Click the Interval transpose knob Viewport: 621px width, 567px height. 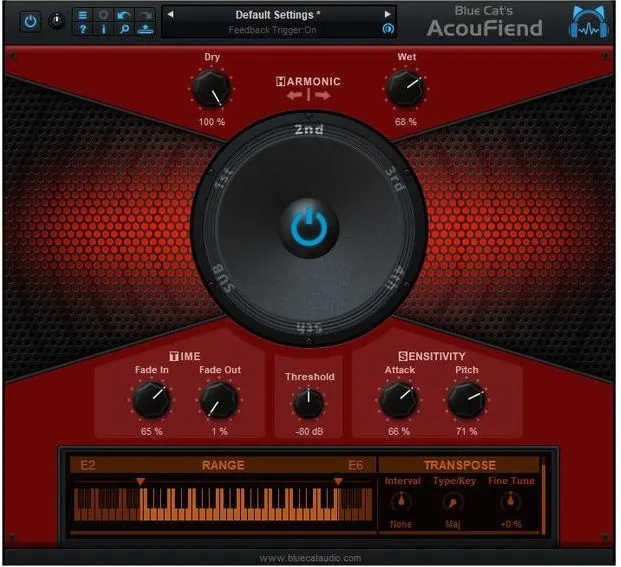(x=401, y=502)
